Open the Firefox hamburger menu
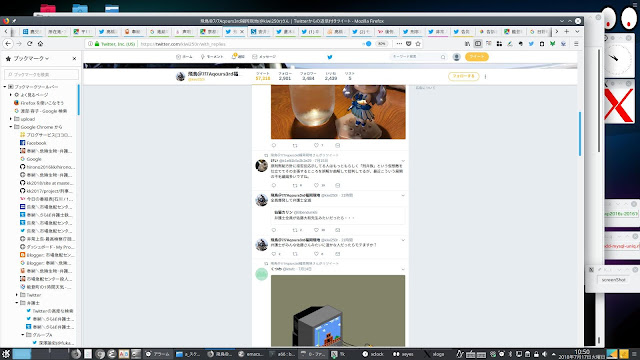Image resolution: width=640 pixels, height=360 pixels. pyautogui.click(x=576, y=44)
